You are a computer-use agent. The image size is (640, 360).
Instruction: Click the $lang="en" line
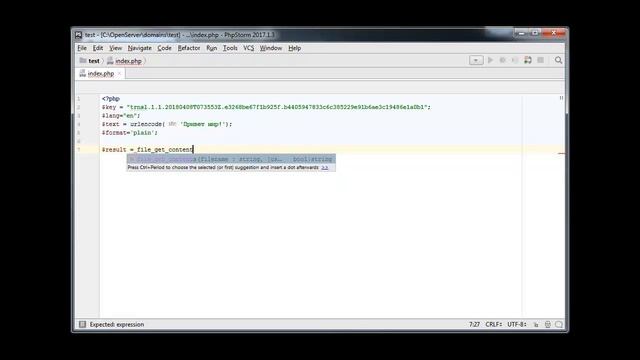click(121, 116)
